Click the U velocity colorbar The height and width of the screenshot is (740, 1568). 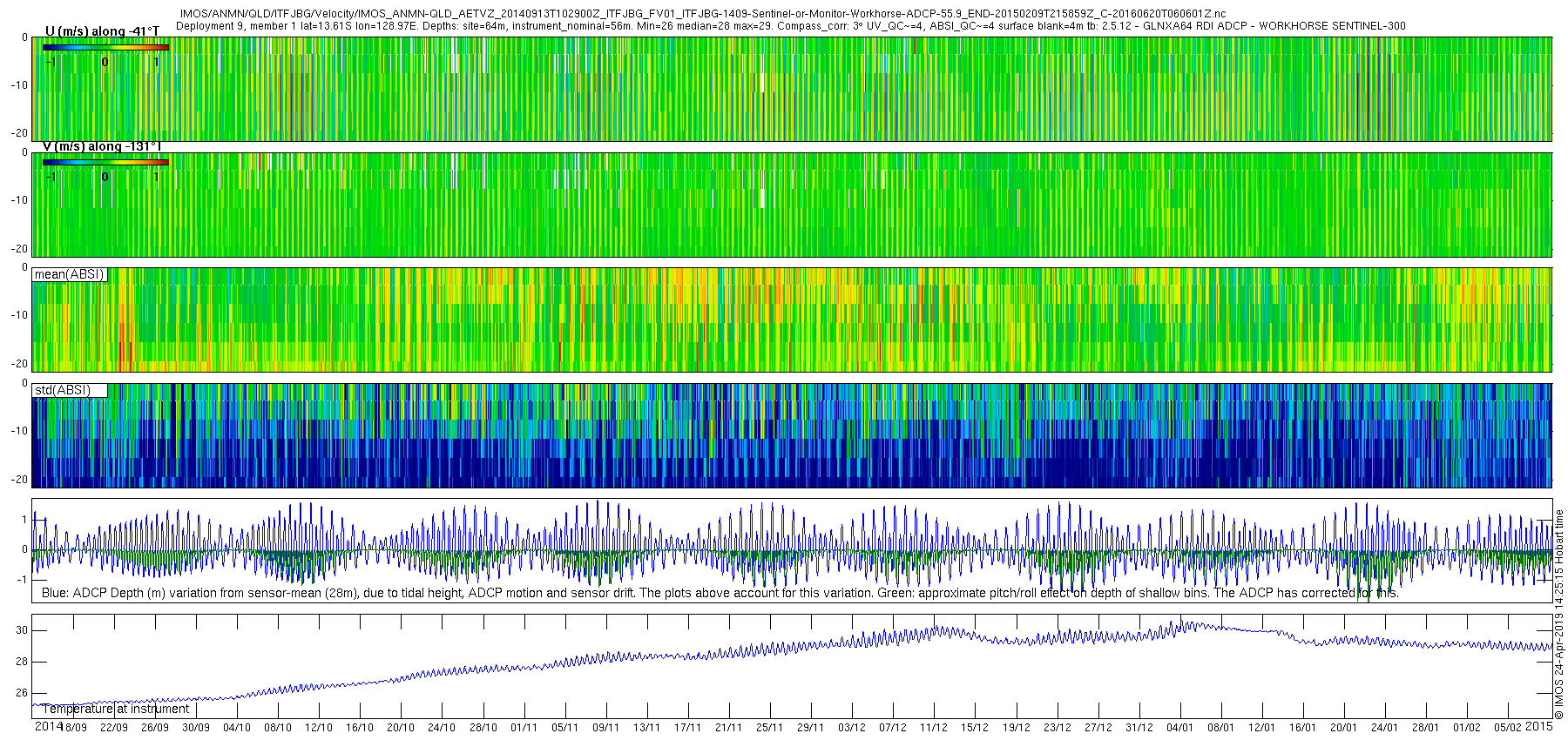(x=105, y=47)
